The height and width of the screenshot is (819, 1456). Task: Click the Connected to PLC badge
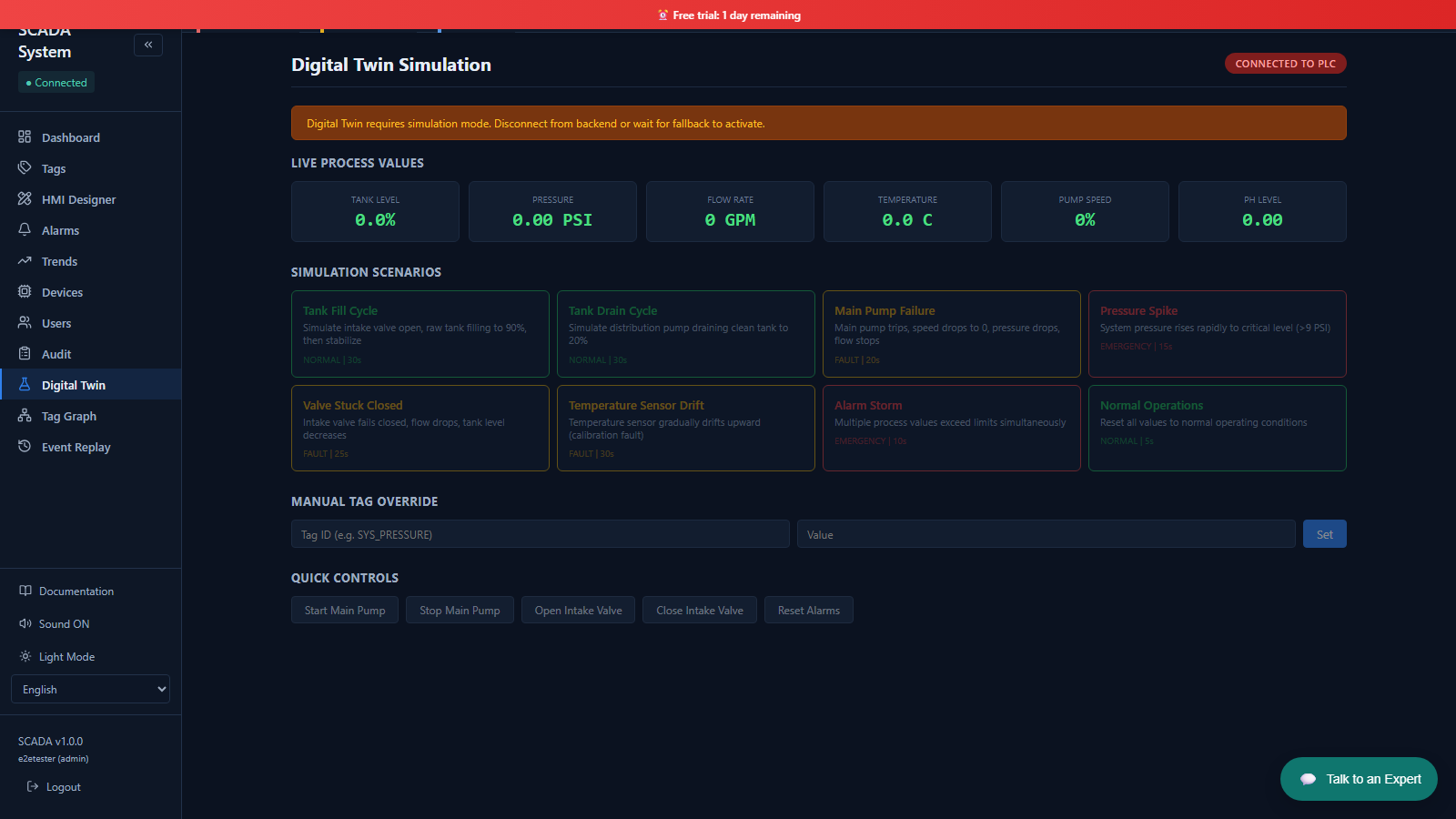[1286, 64]
